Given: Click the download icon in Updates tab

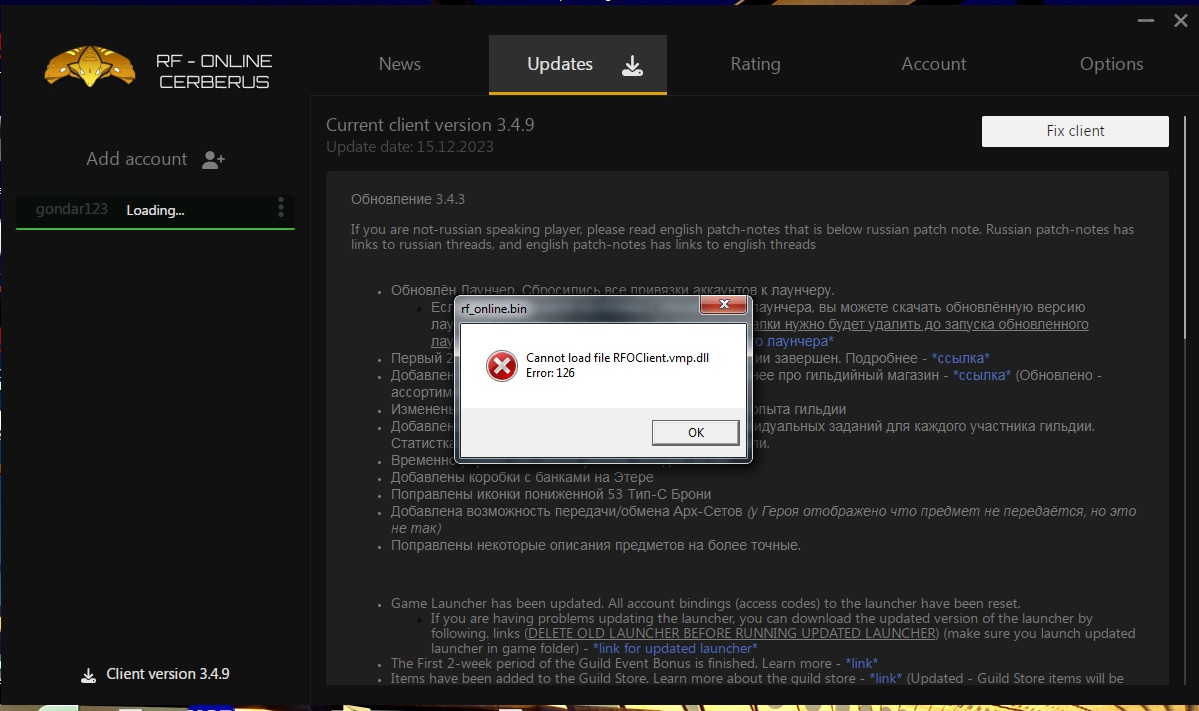Looking at the screenshot, I should click(632, 66).
